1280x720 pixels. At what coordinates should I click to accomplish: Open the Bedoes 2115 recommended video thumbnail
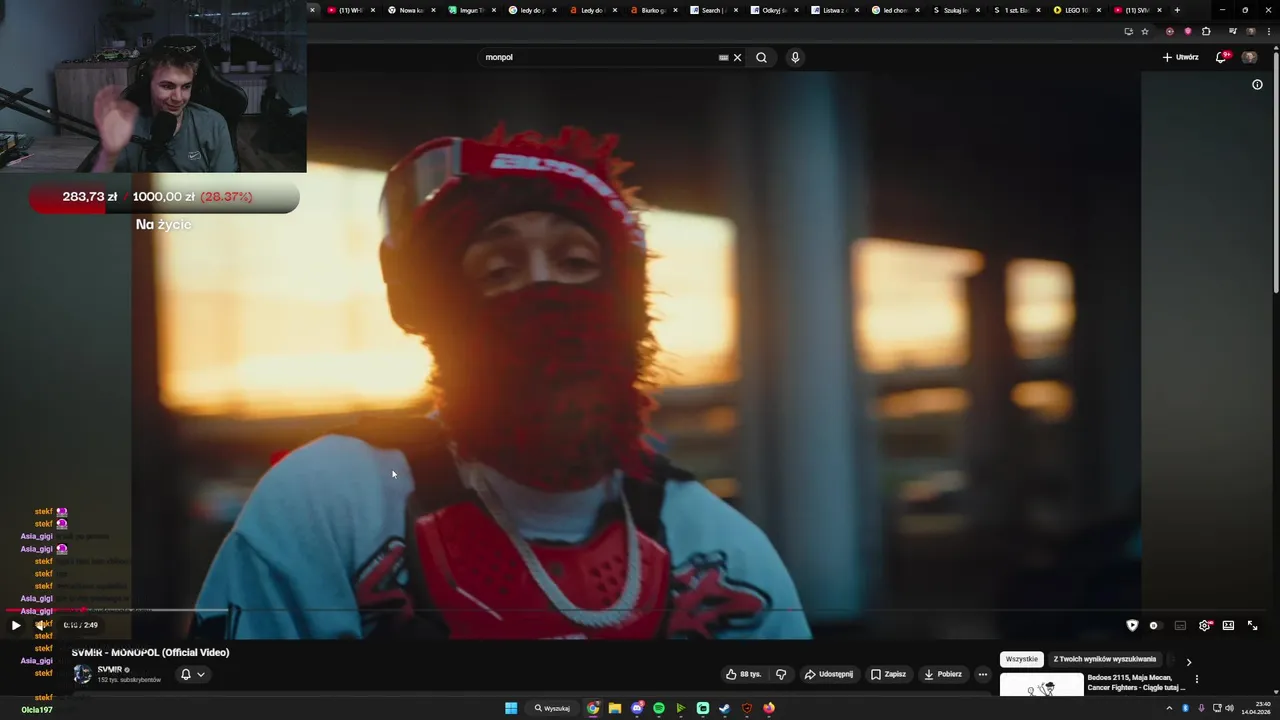[1042, 685]
